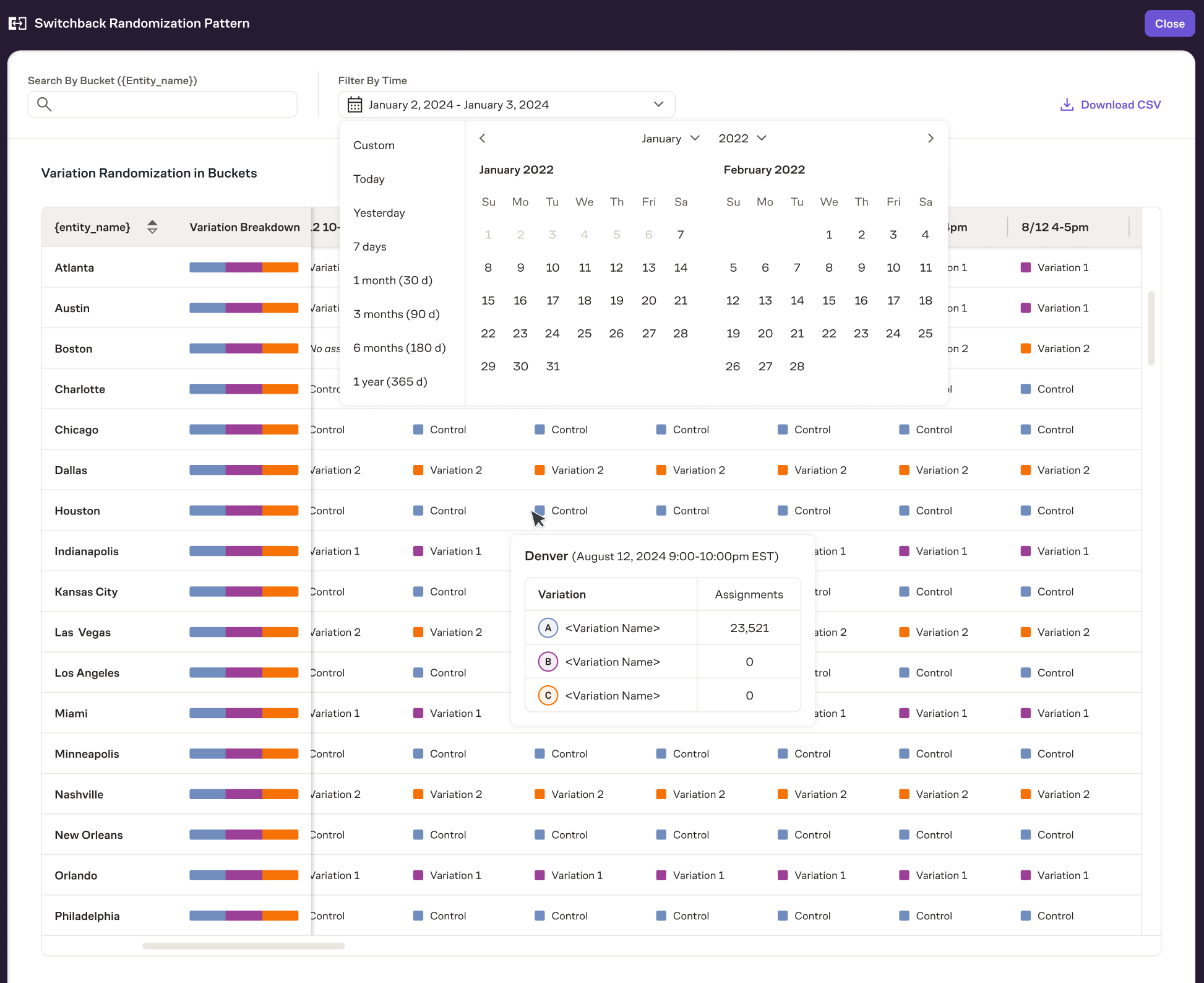Click the variation C badge in tooltip
Viewport: 1204px width, 983px height.
pos(548,695)
